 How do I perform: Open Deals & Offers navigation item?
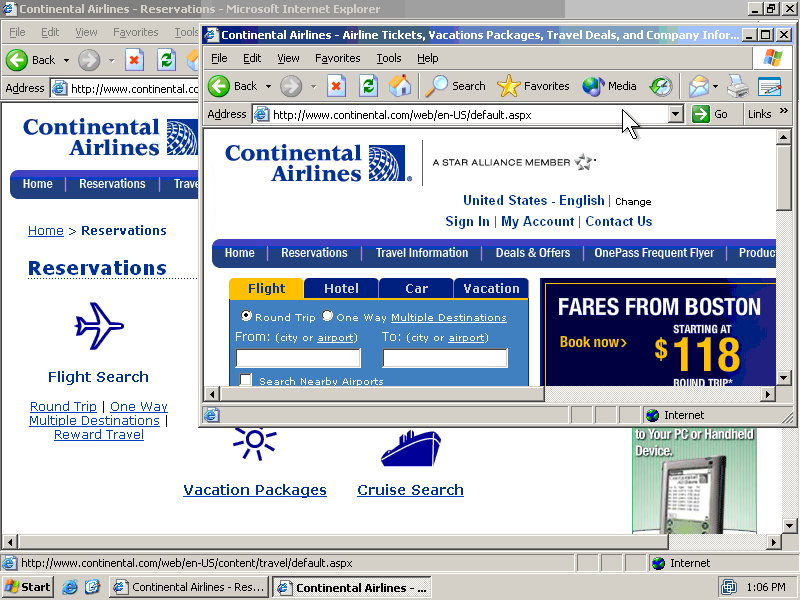533,253
